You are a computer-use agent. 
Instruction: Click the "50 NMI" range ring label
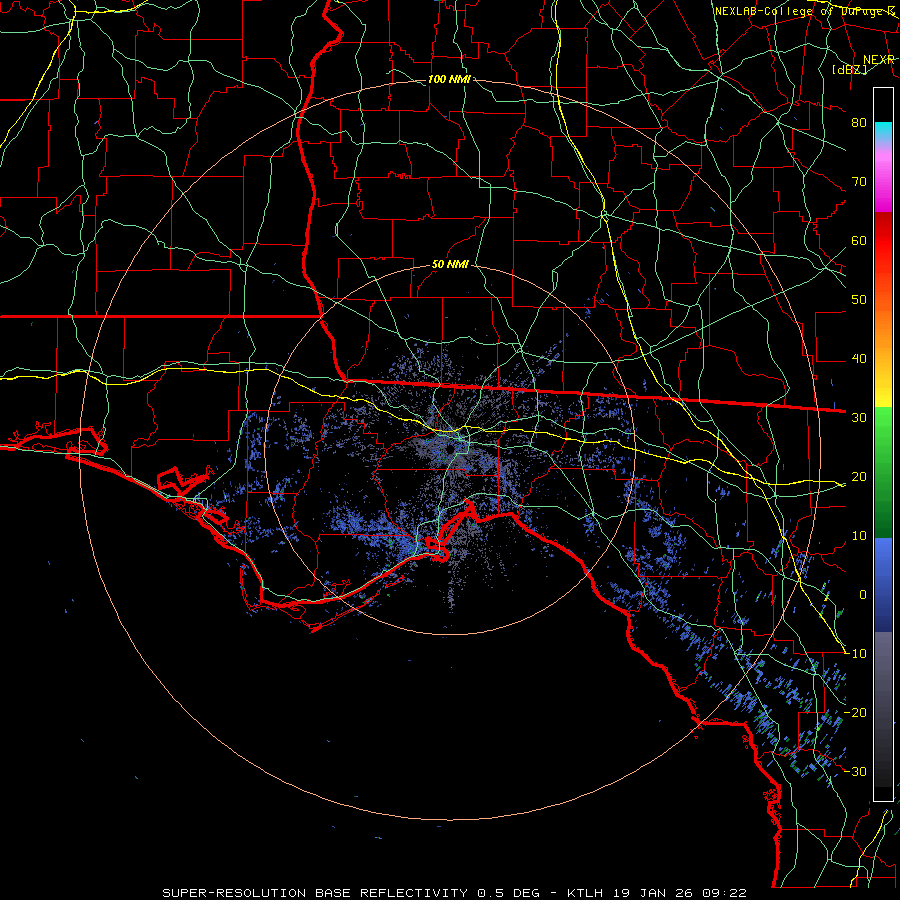450,265
